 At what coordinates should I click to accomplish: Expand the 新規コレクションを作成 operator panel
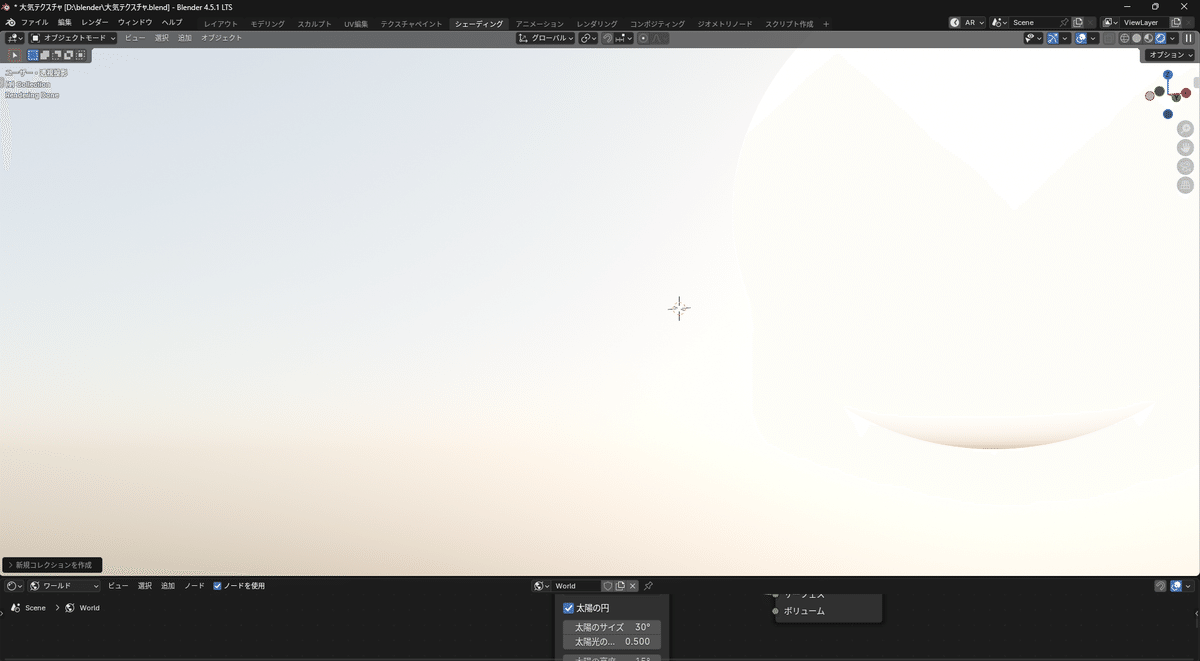coord(53,565)
